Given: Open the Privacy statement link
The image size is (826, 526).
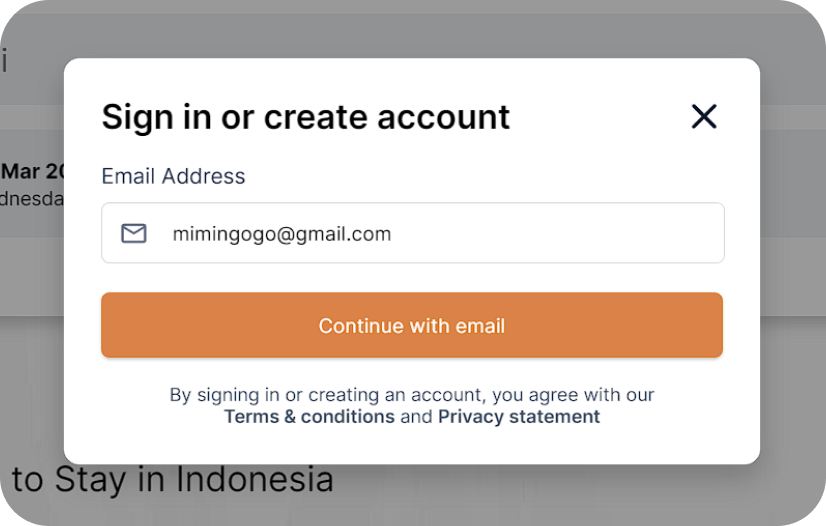Looking at the screenshot, I should click(519, 417).
